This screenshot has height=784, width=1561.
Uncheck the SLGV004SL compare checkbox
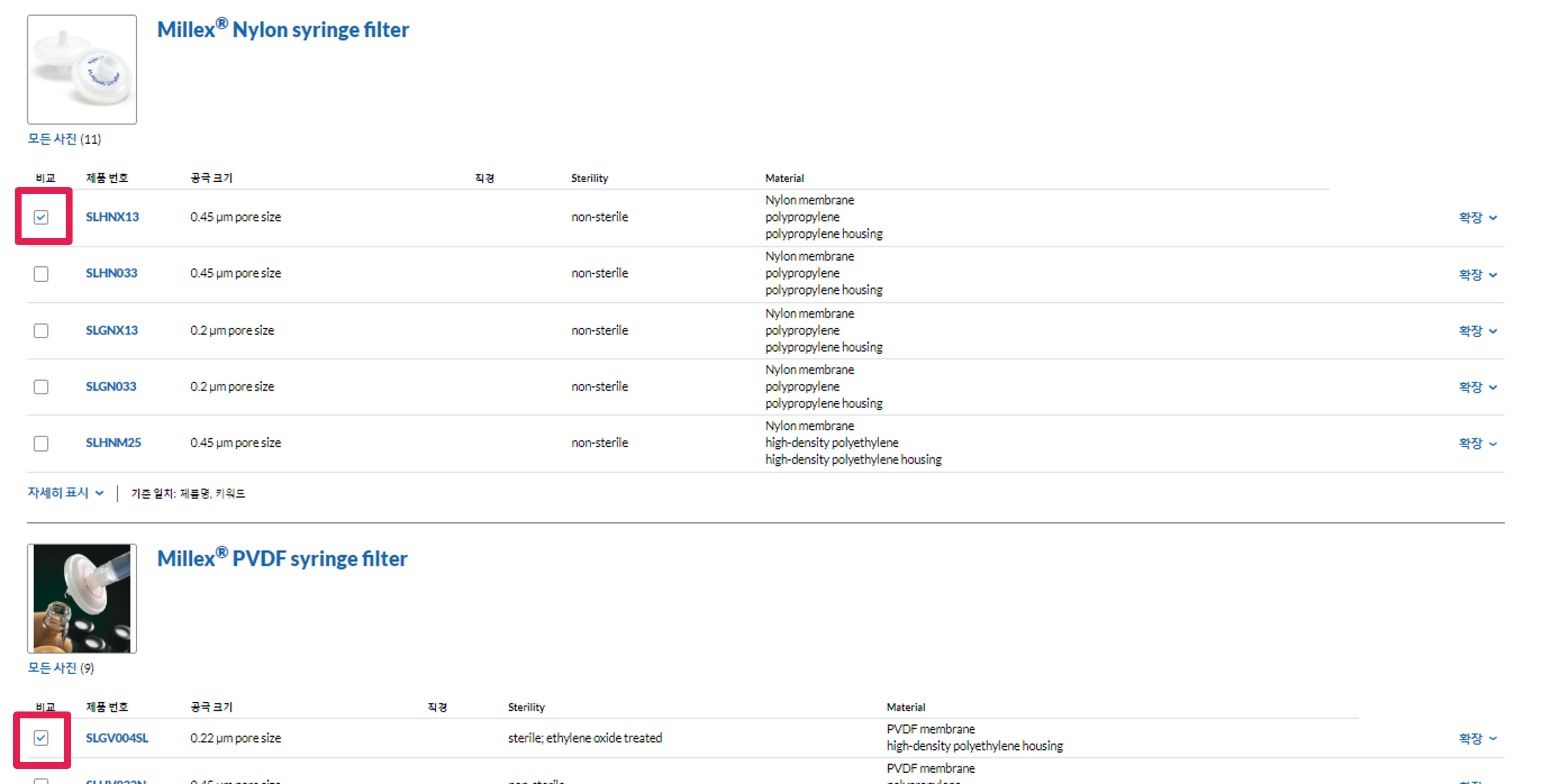[41, 738]
